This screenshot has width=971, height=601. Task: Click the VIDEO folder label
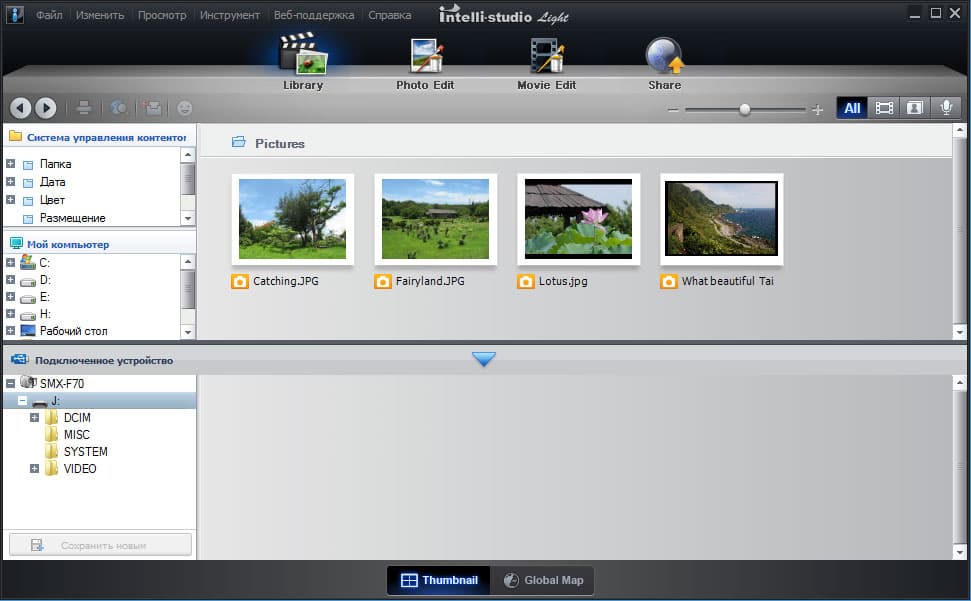coord(80,469)
